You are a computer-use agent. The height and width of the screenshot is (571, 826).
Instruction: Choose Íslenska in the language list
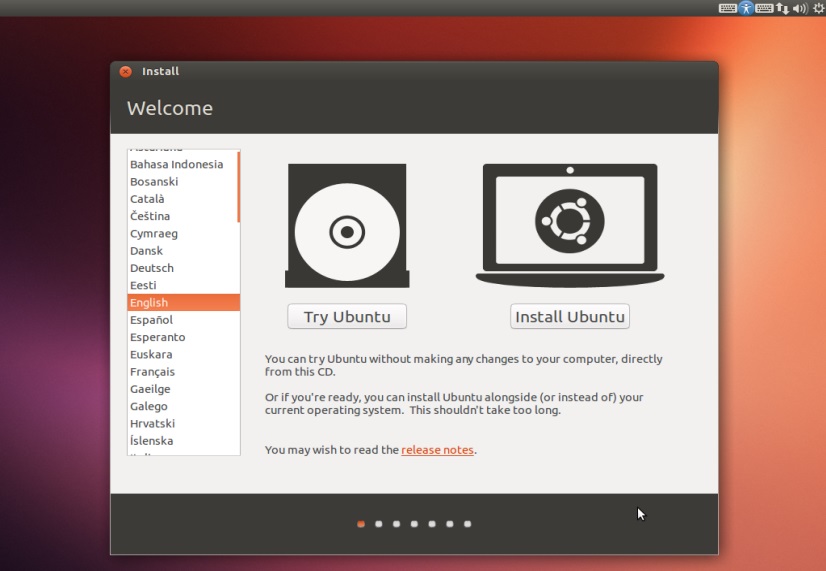click(x=151, y=441)
